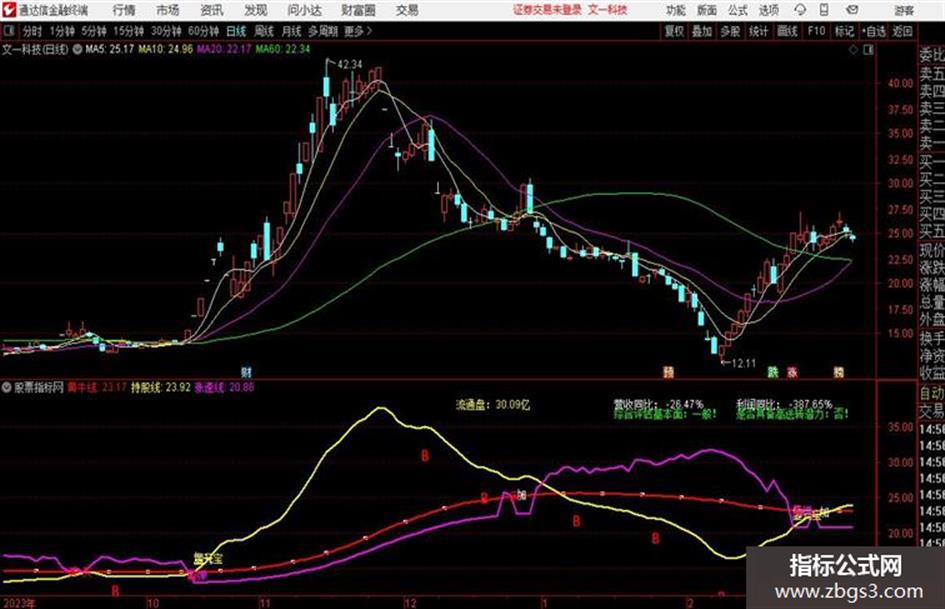
Task: Switch to the 分时 intraday view
Action: [x=32, y=31]
